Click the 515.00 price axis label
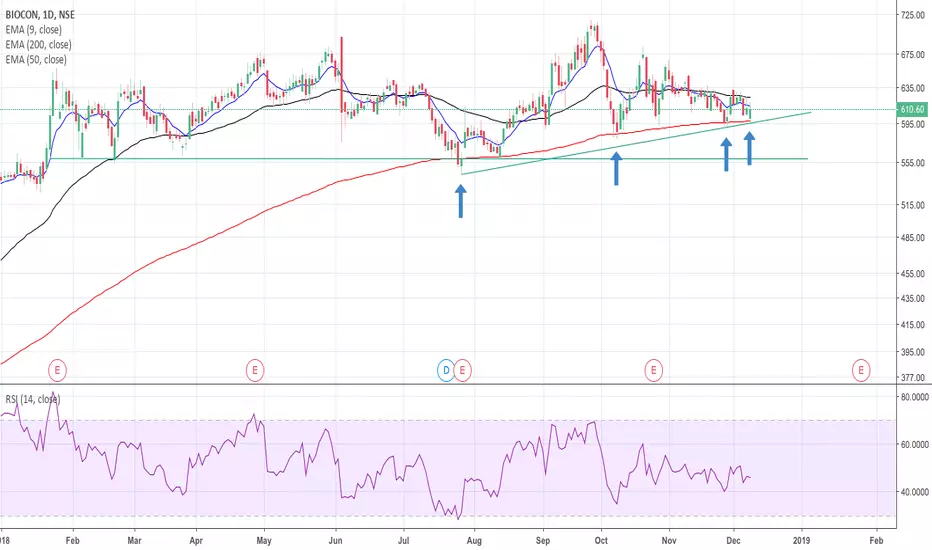 click(x=912, y=205)
